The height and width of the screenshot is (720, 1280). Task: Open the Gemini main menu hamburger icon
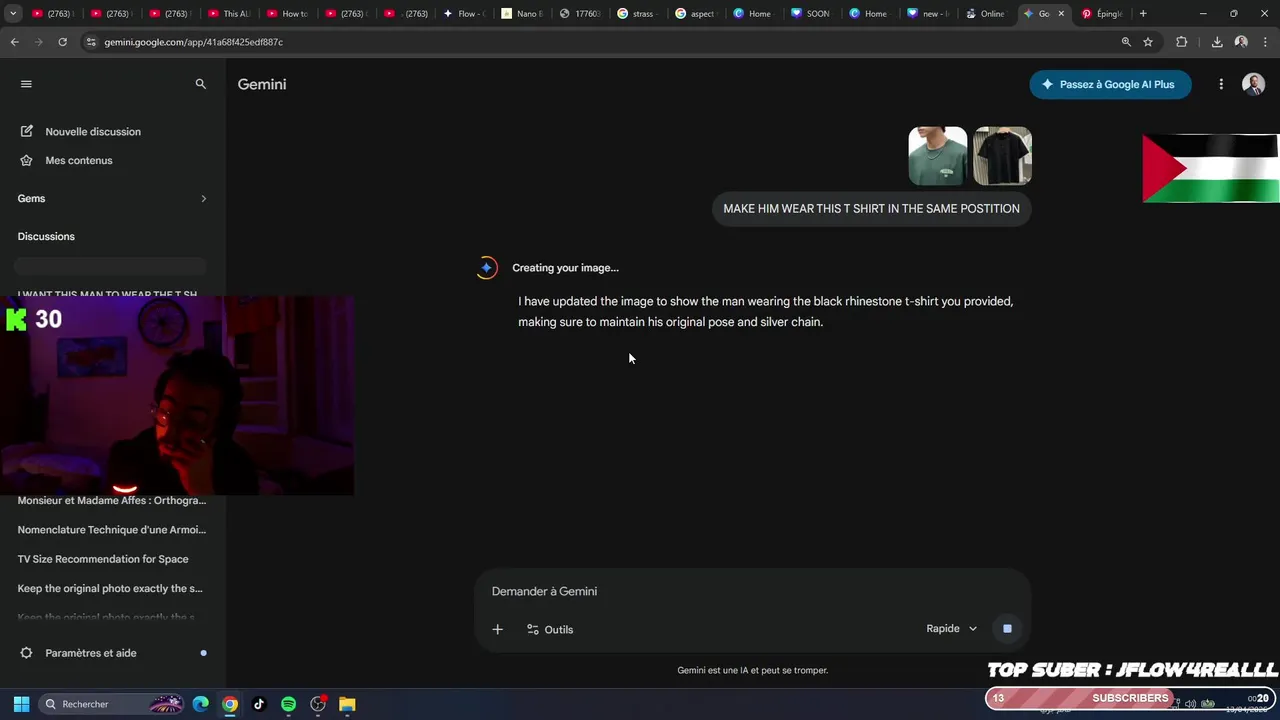[x=26, y=84]
